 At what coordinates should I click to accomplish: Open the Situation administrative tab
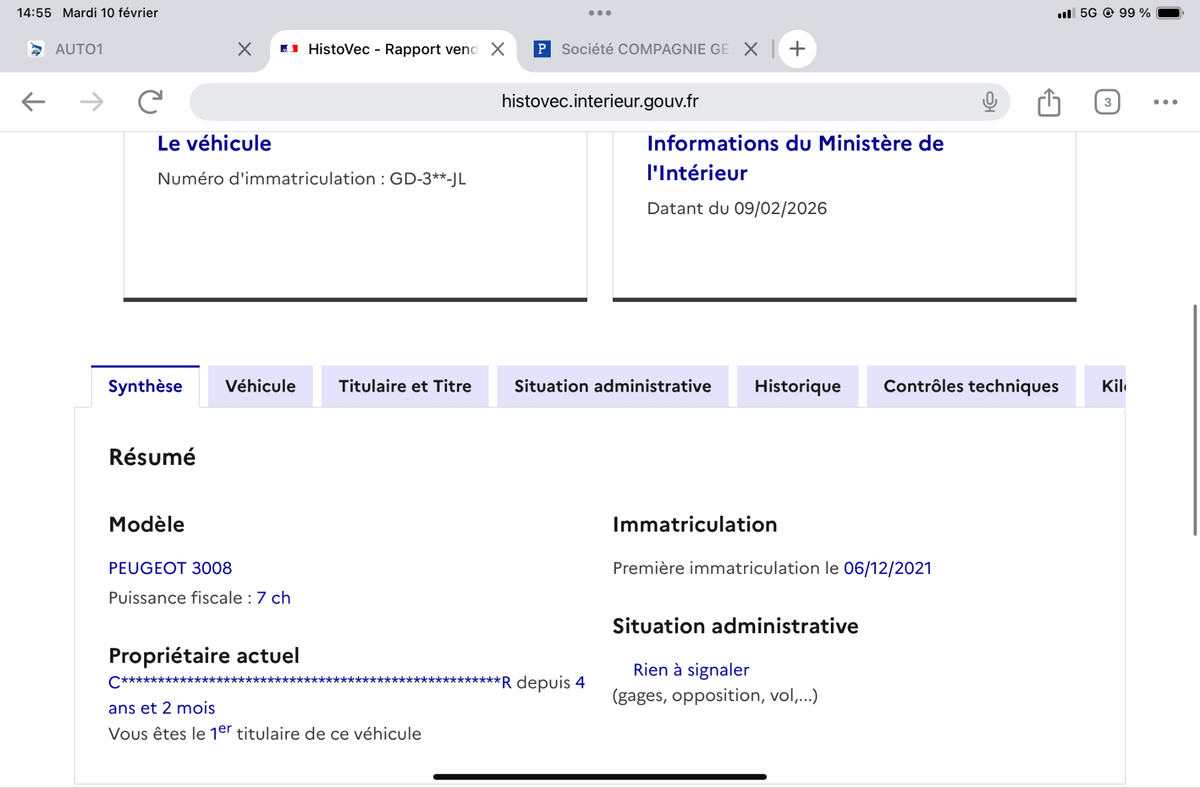coord(613,386)
